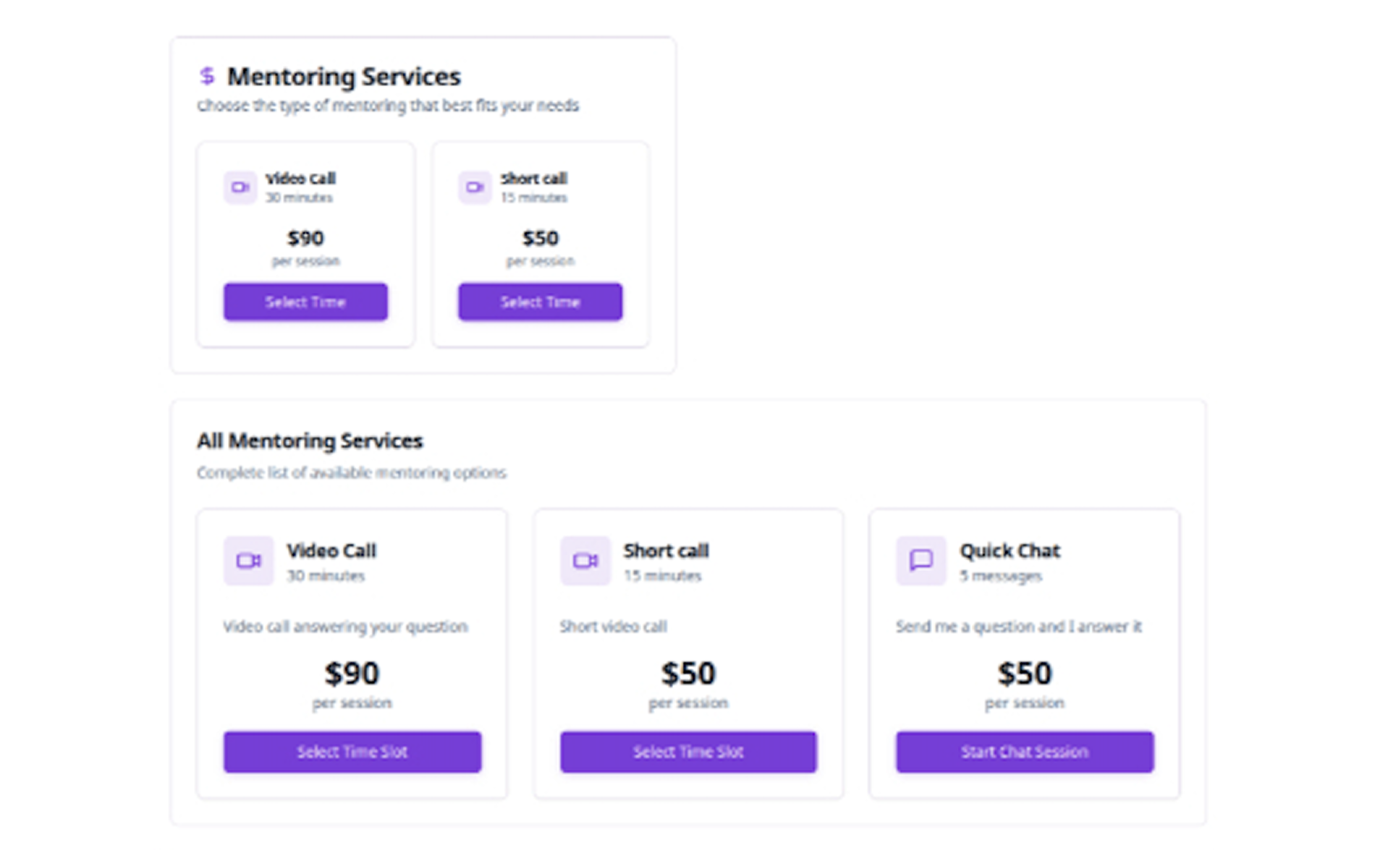Click the chat icon above 5 messages label
The height and width of the screenshot is (868, 1375).
pyautogui.click(x=921, y=561)
